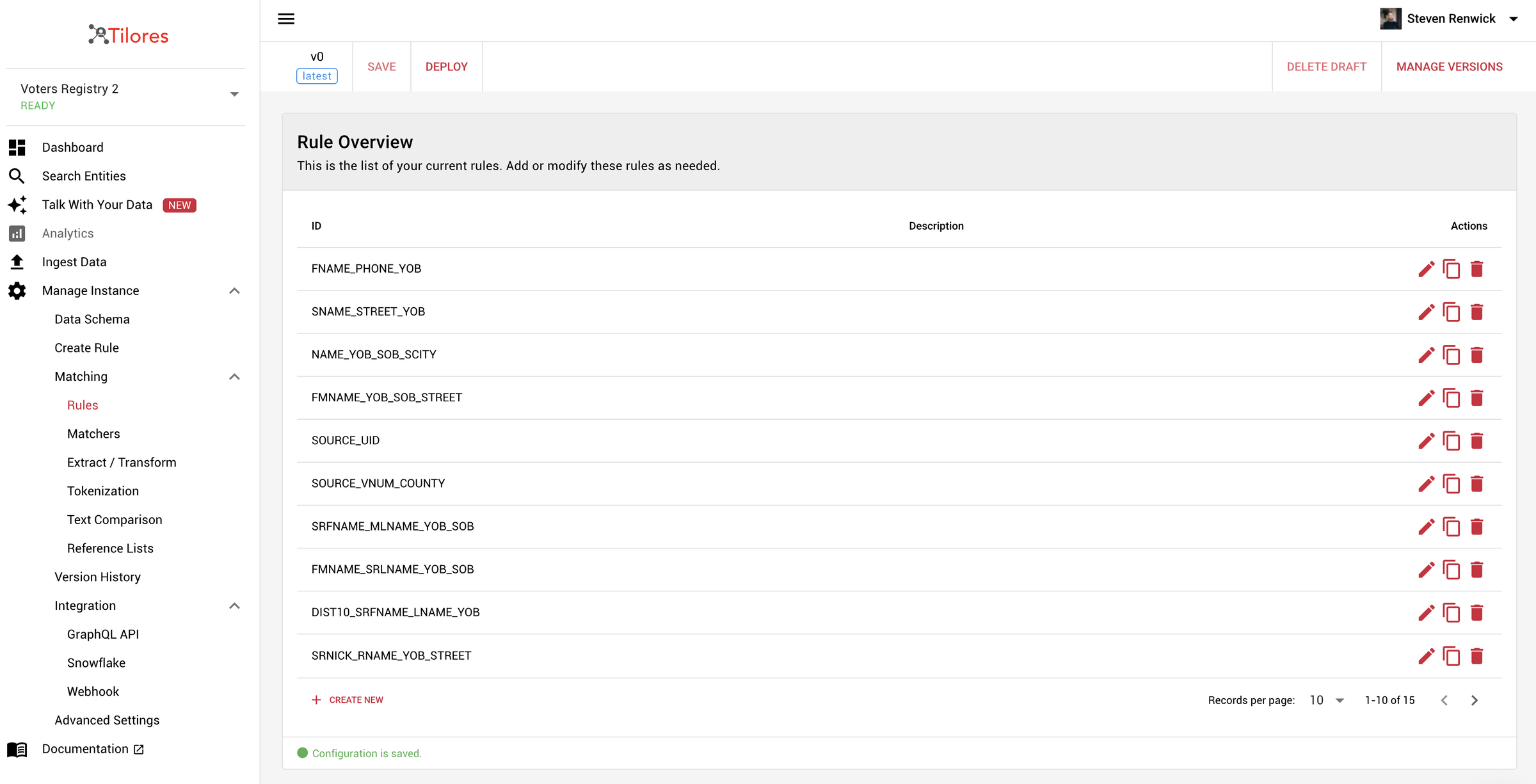Click CREATE NEW rule link

click(x=348, y=700)
